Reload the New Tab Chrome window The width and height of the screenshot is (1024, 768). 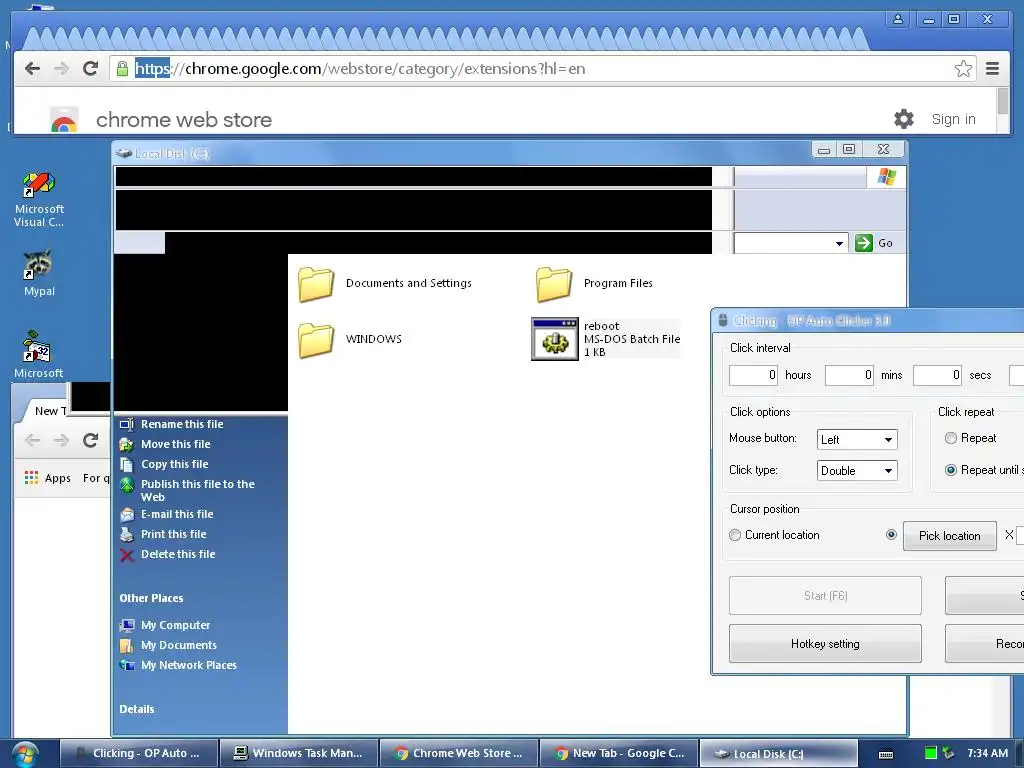click(91, 441)
